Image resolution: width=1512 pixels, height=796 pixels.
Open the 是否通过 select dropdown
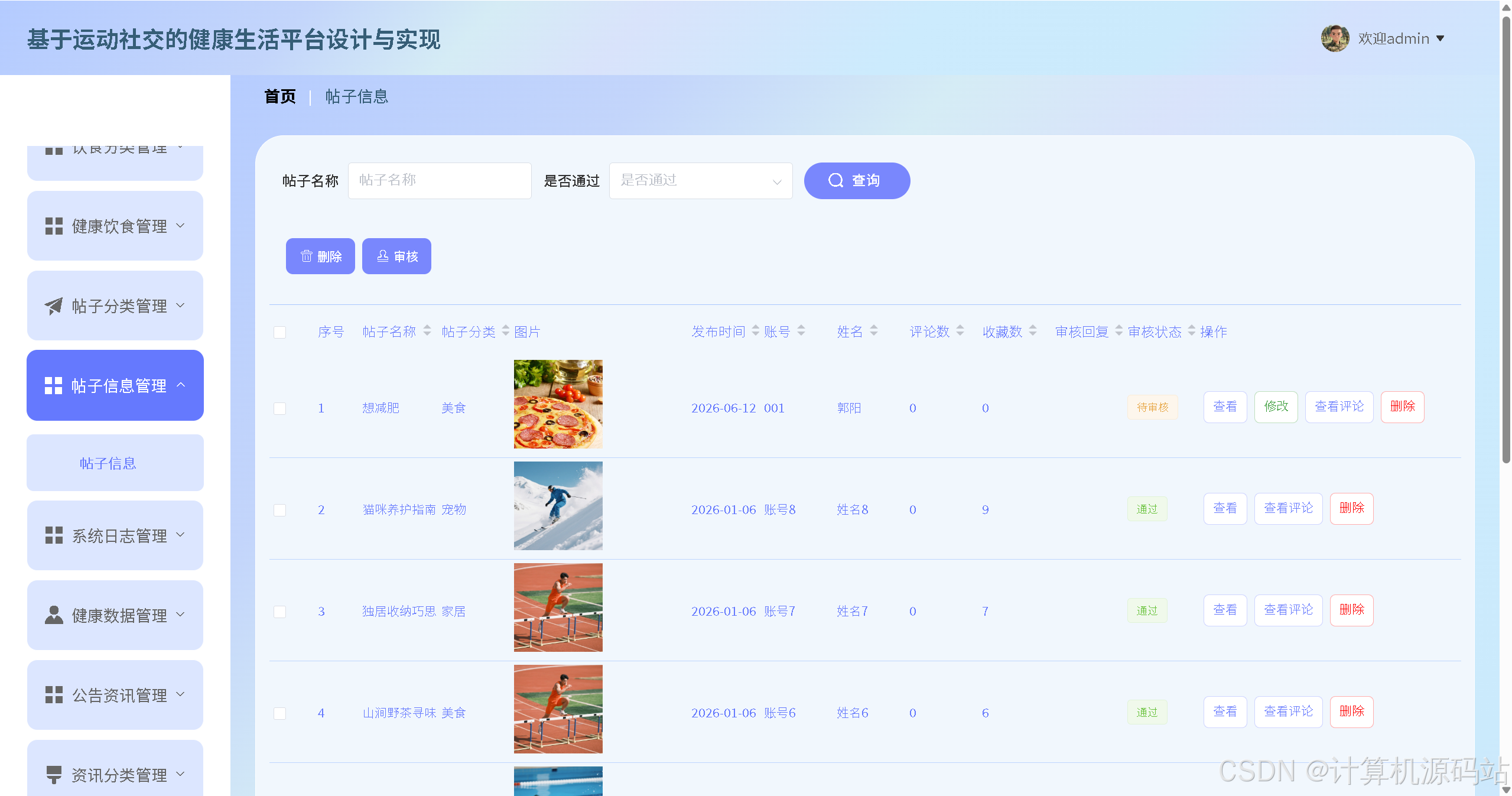701,181
